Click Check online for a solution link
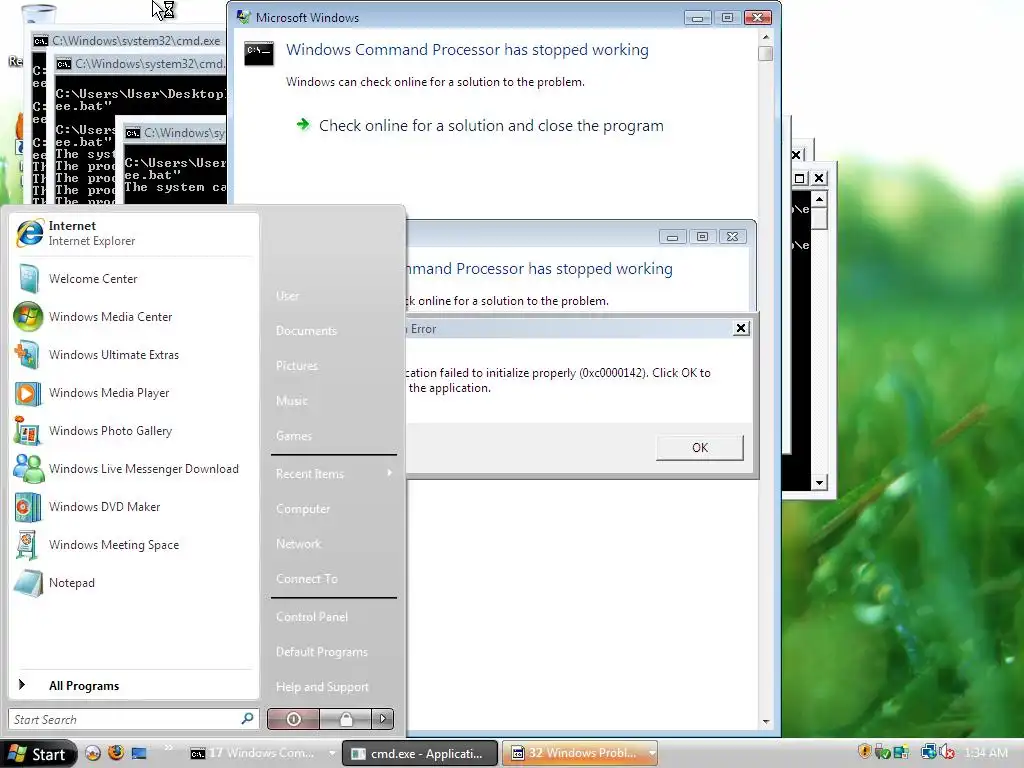This screenshot has height=768, width=1024. click(490, 125)
